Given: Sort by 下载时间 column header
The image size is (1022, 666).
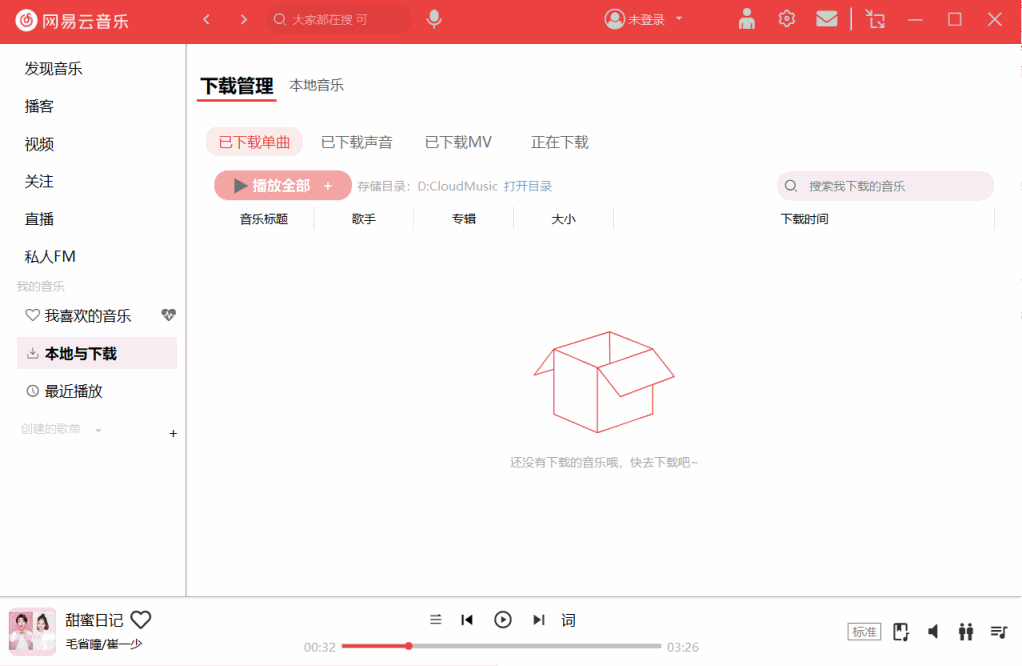Looking at the screenshot, I should pyautogui.click(x=804, y=219).
